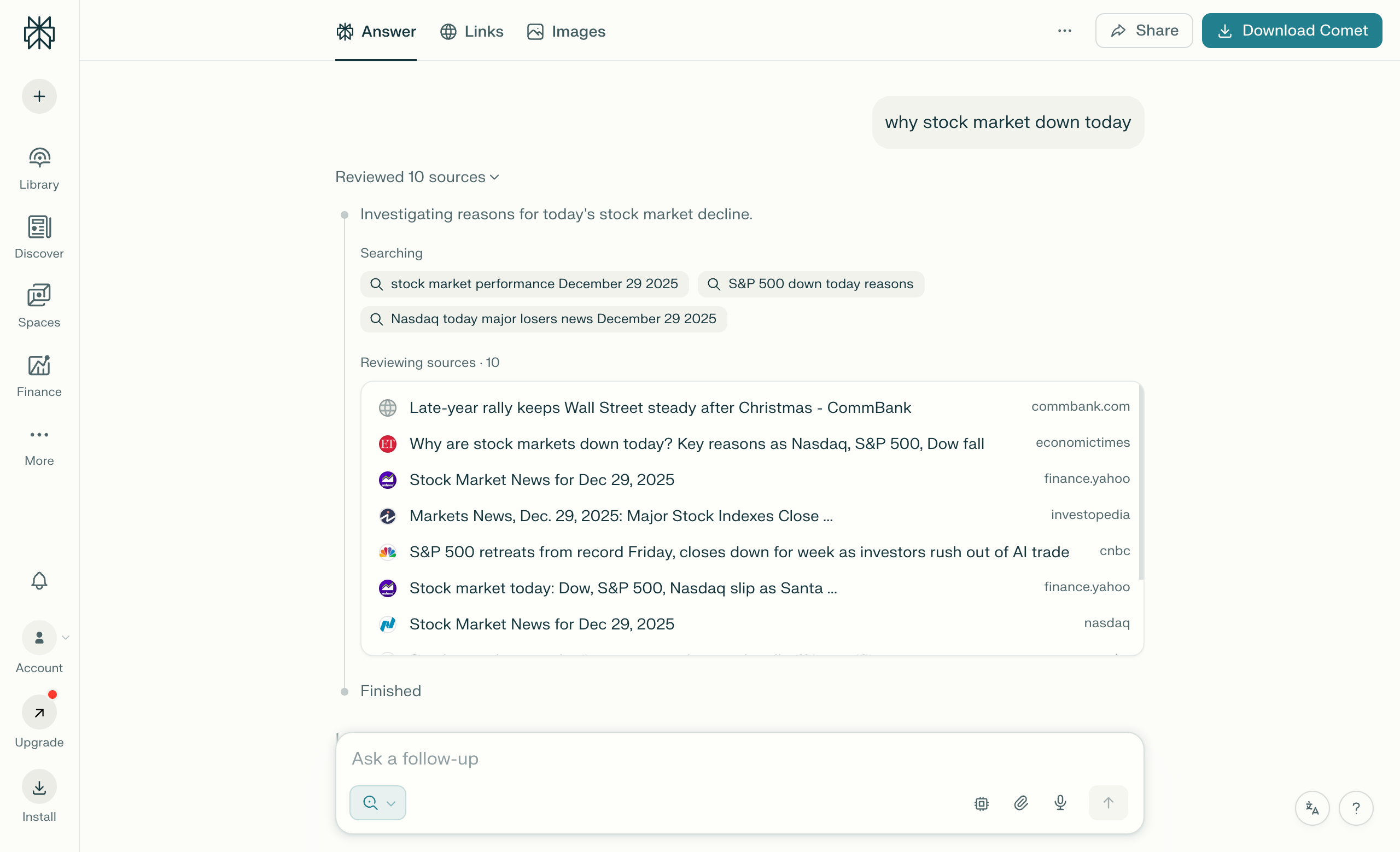The height and width of the screenshot is (852, 1400).
Task: Click the model selection chip icon
Action: point(981,803)
